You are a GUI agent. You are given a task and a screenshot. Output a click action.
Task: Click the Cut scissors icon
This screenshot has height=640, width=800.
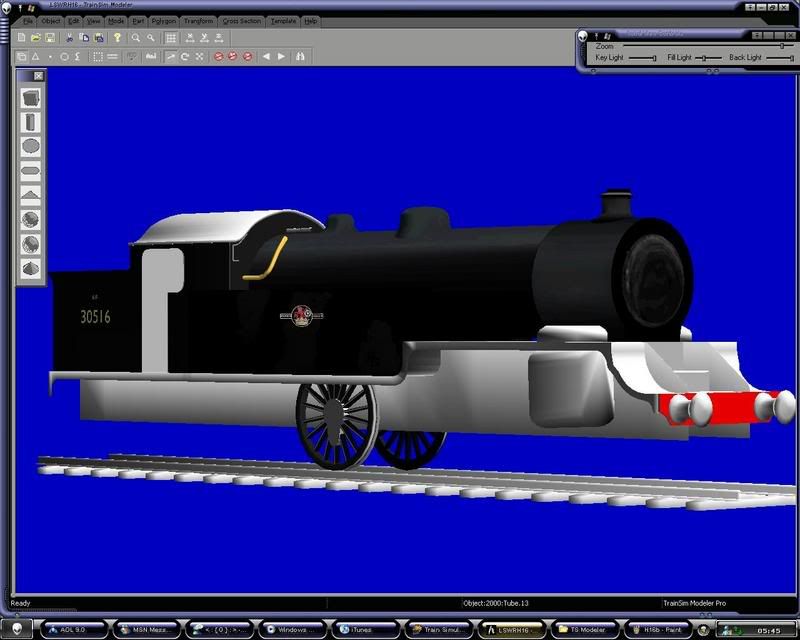click(71, 38)
